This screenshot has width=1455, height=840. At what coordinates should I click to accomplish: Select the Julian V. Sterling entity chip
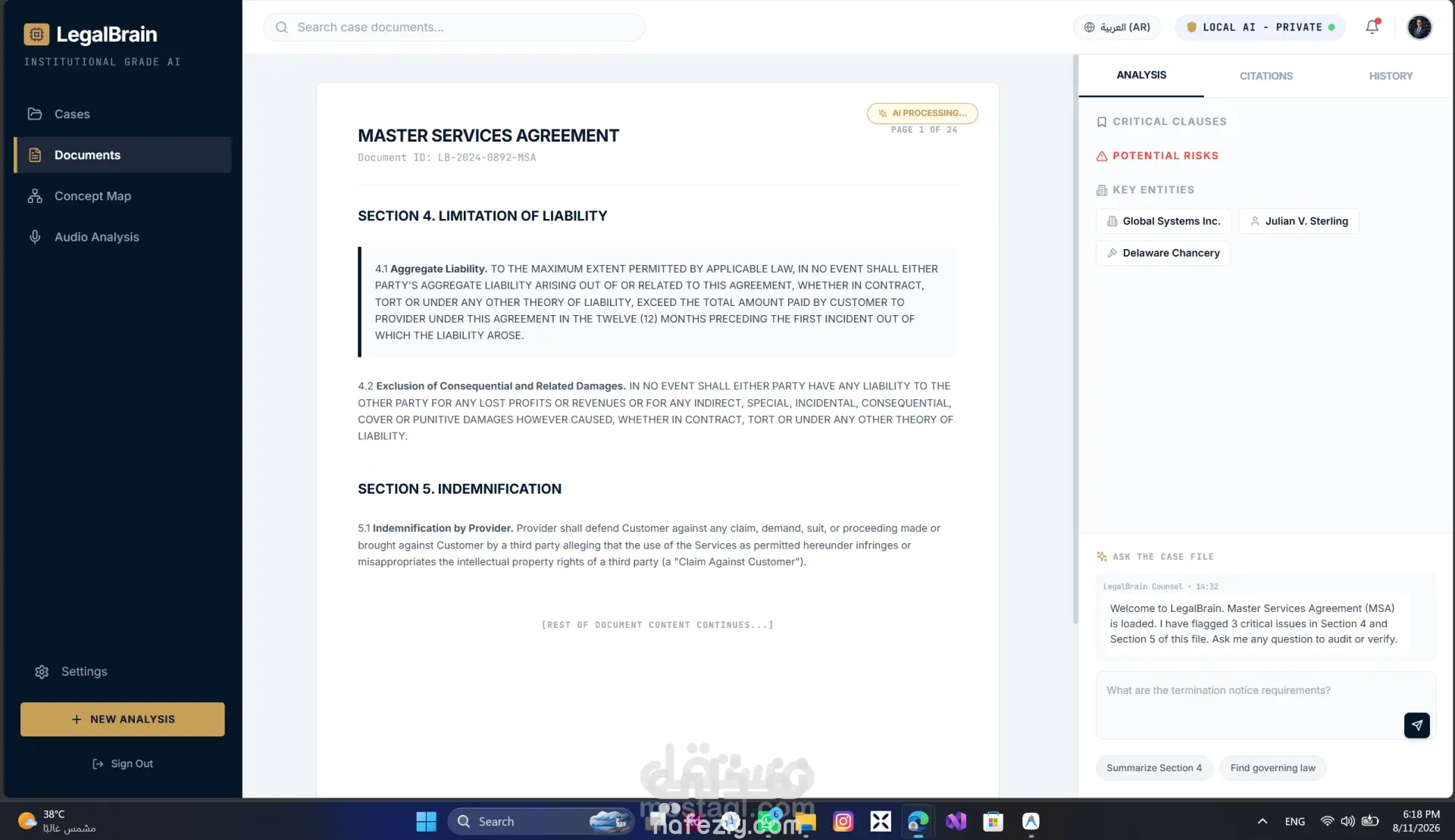coord(1299,221)
